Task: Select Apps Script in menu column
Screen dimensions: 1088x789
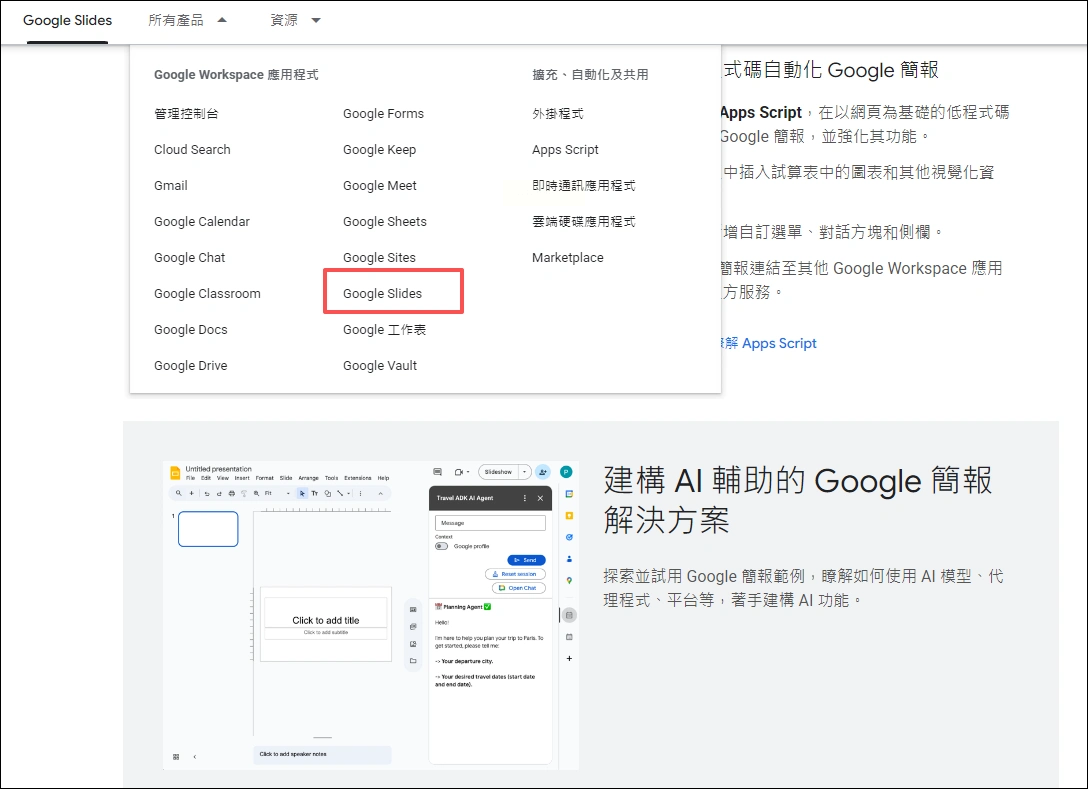Action: point(566,150)
